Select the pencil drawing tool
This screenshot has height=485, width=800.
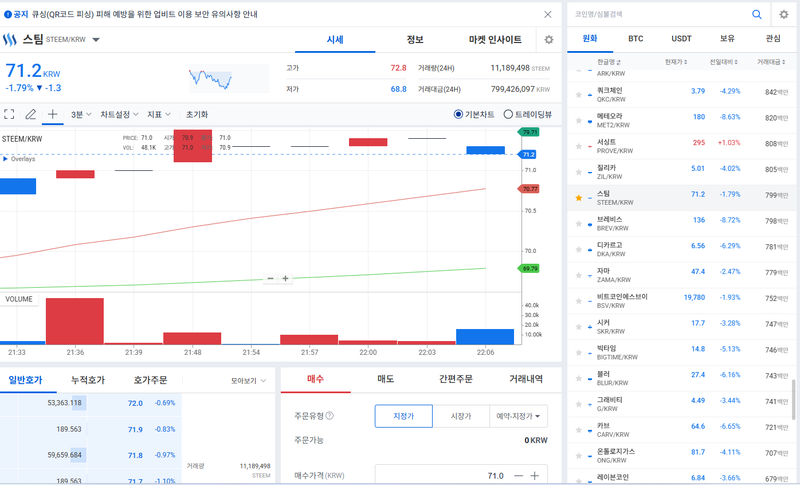click(x=31, y=114)
